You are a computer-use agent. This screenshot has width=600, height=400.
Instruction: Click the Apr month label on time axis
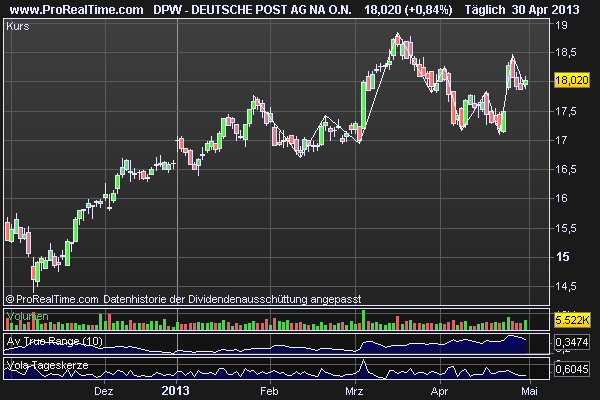coord(439,391)
